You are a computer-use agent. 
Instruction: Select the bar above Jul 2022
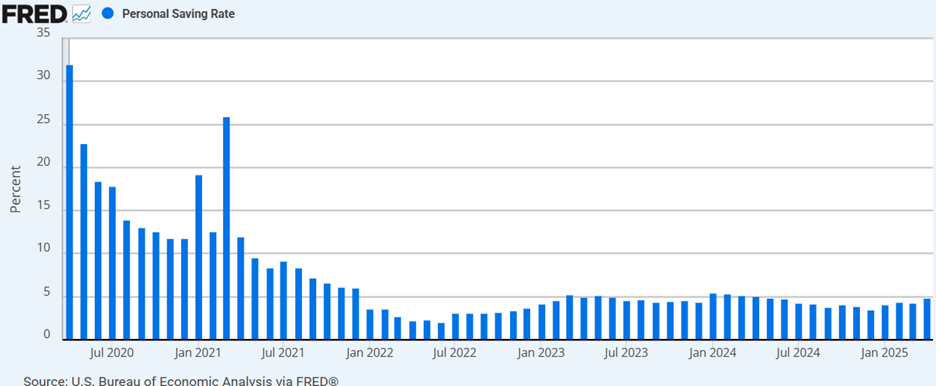click(455, 327)
